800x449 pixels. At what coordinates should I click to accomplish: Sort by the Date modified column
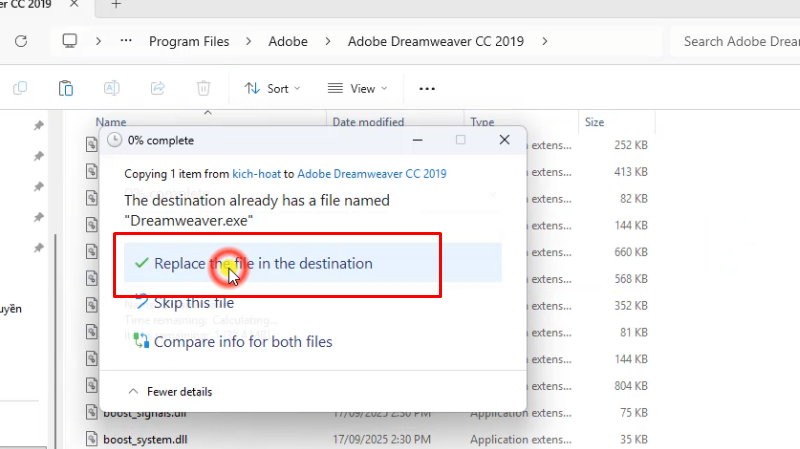click(368, 122)
